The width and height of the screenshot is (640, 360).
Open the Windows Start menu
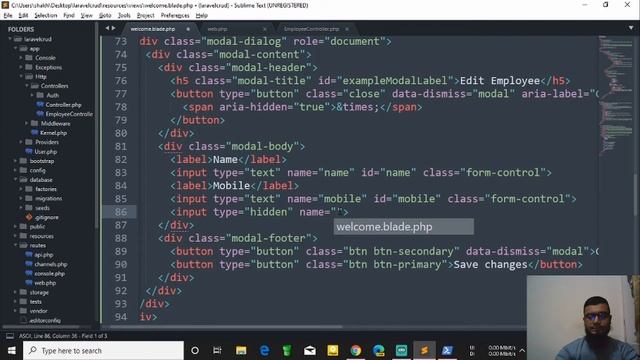pyautogui.click(x=11, y=351)
